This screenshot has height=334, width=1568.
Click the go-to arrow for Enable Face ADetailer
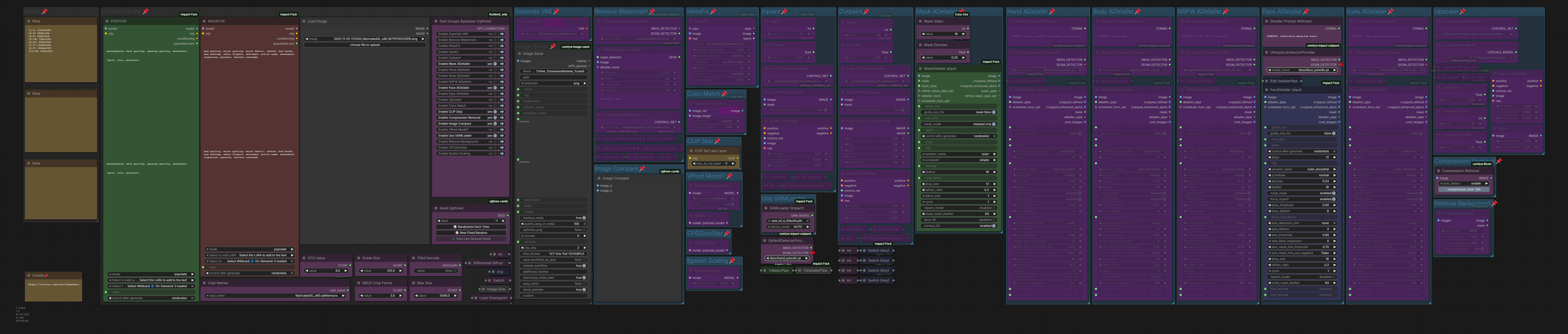click(502, 88)
